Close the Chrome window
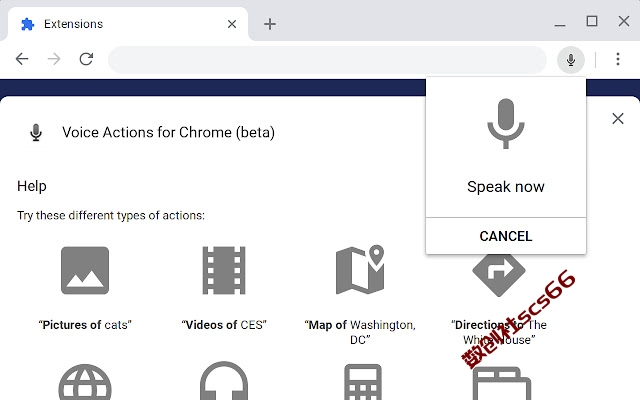Screen dimensions: 640x400 tap(624, 21)
